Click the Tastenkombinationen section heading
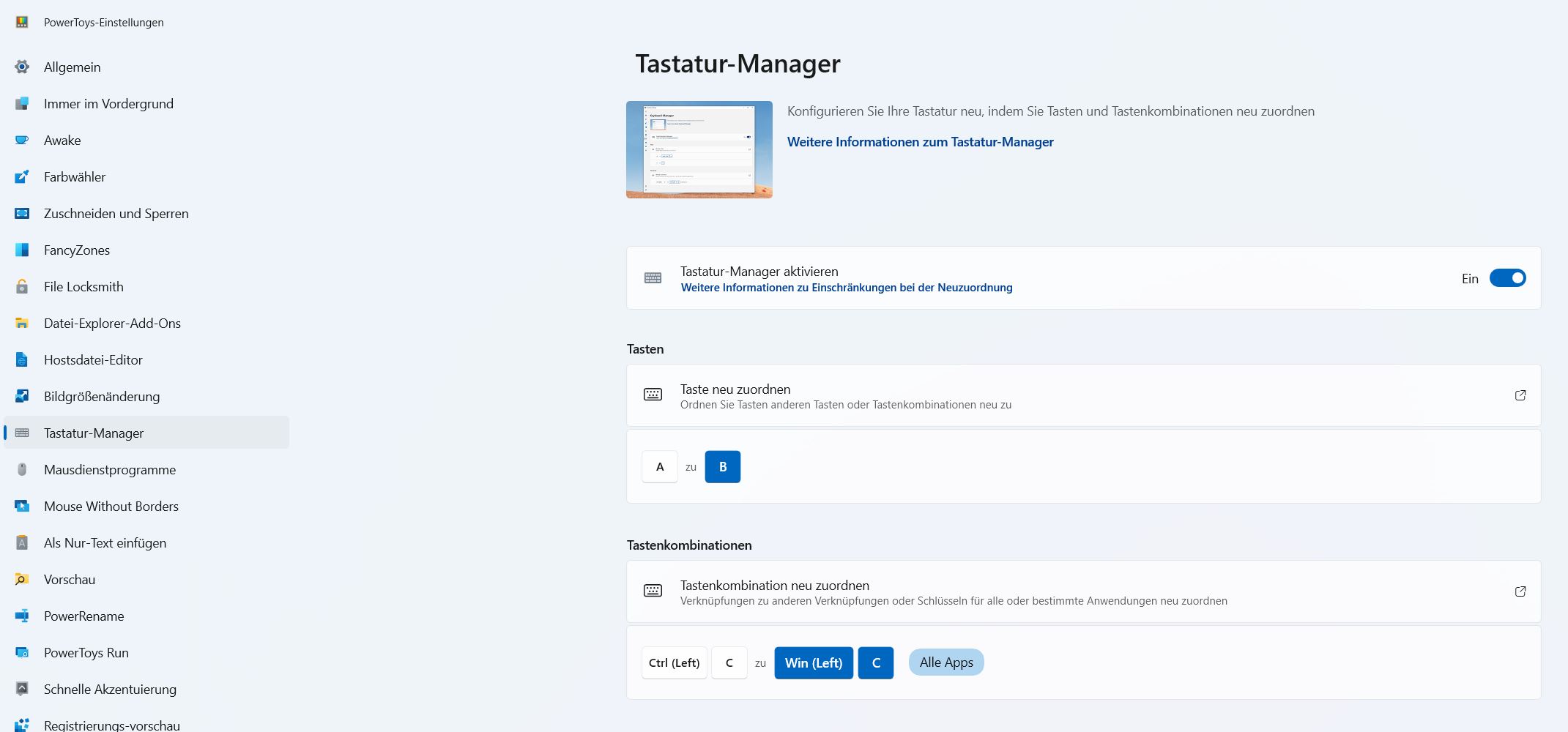This screenshot has height=732, width=1568. pyautogui.click(x=689, y=545)
